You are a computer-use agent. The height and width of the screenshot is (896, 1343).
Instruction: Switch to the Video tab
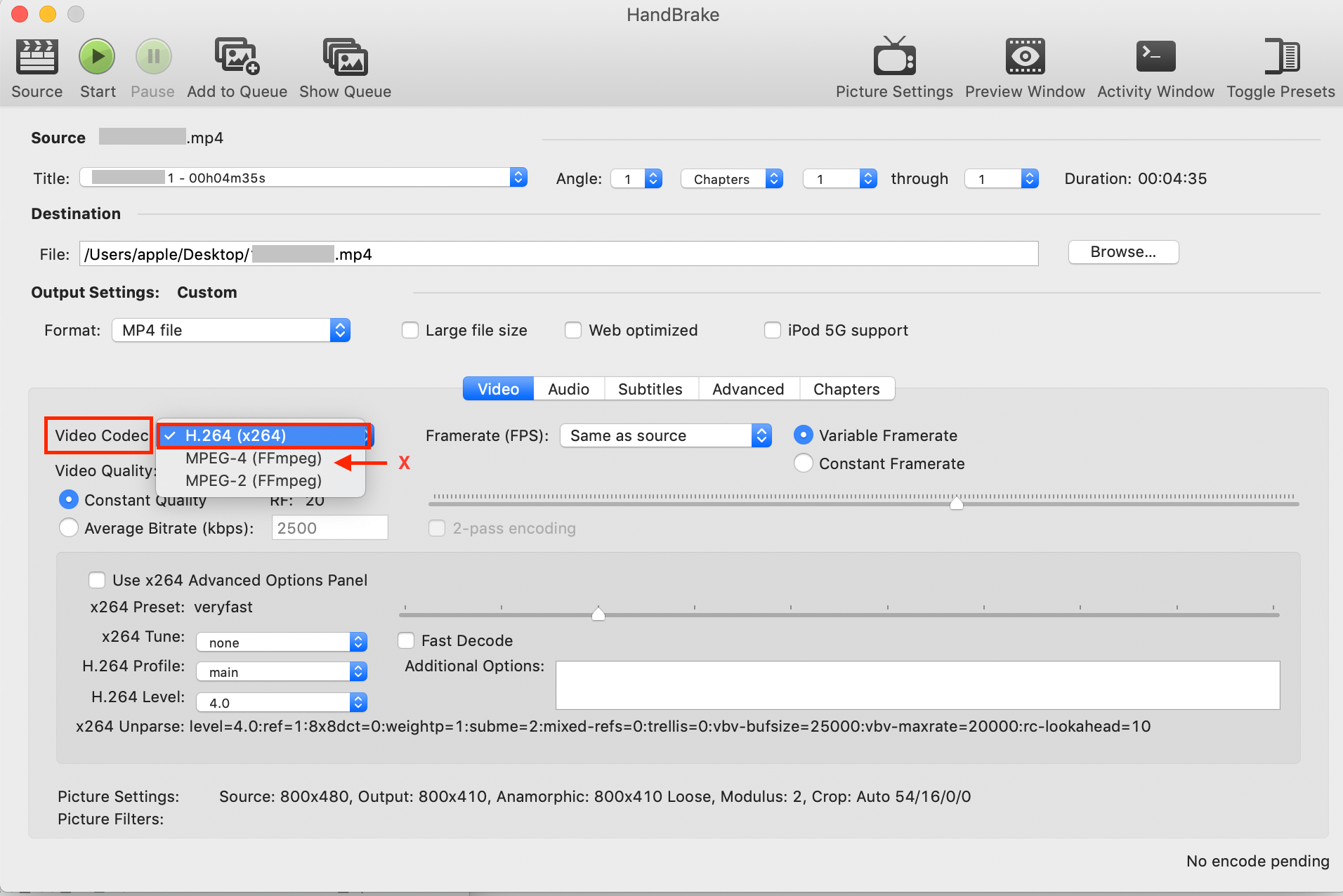(x=499, y=389)
